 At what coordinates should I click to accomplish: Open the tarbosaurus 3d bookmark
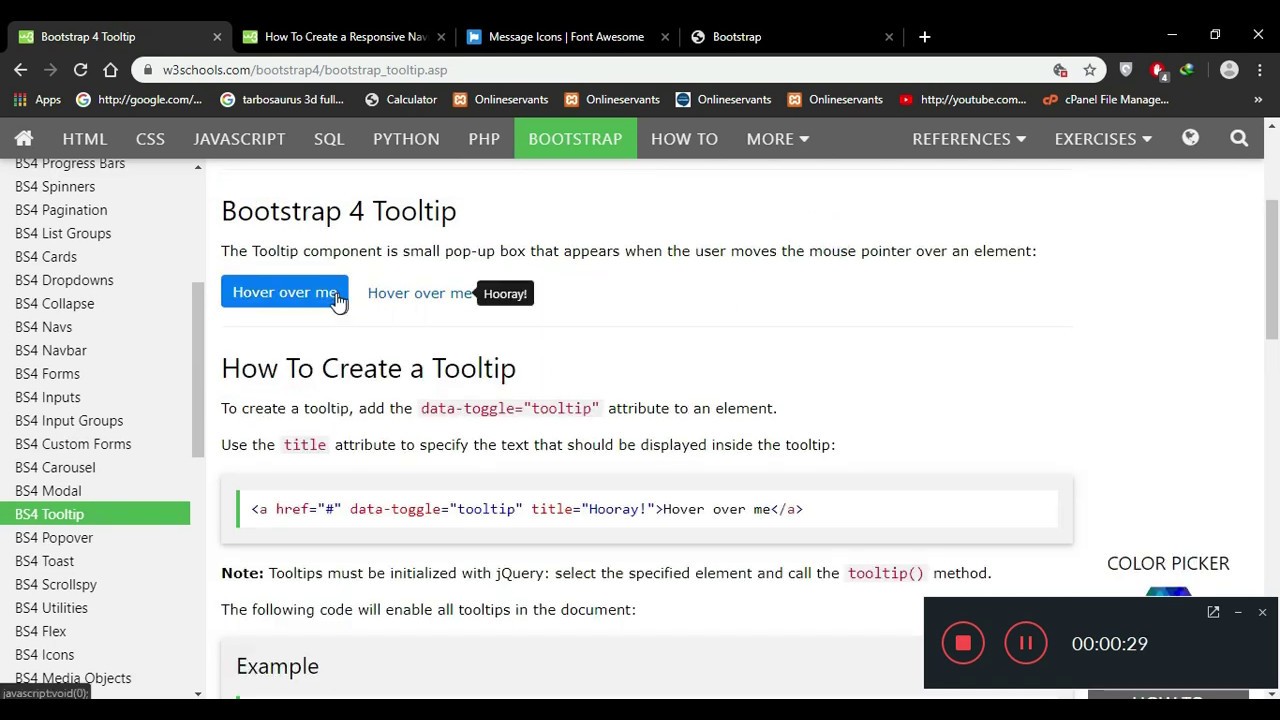click(282, 100)
